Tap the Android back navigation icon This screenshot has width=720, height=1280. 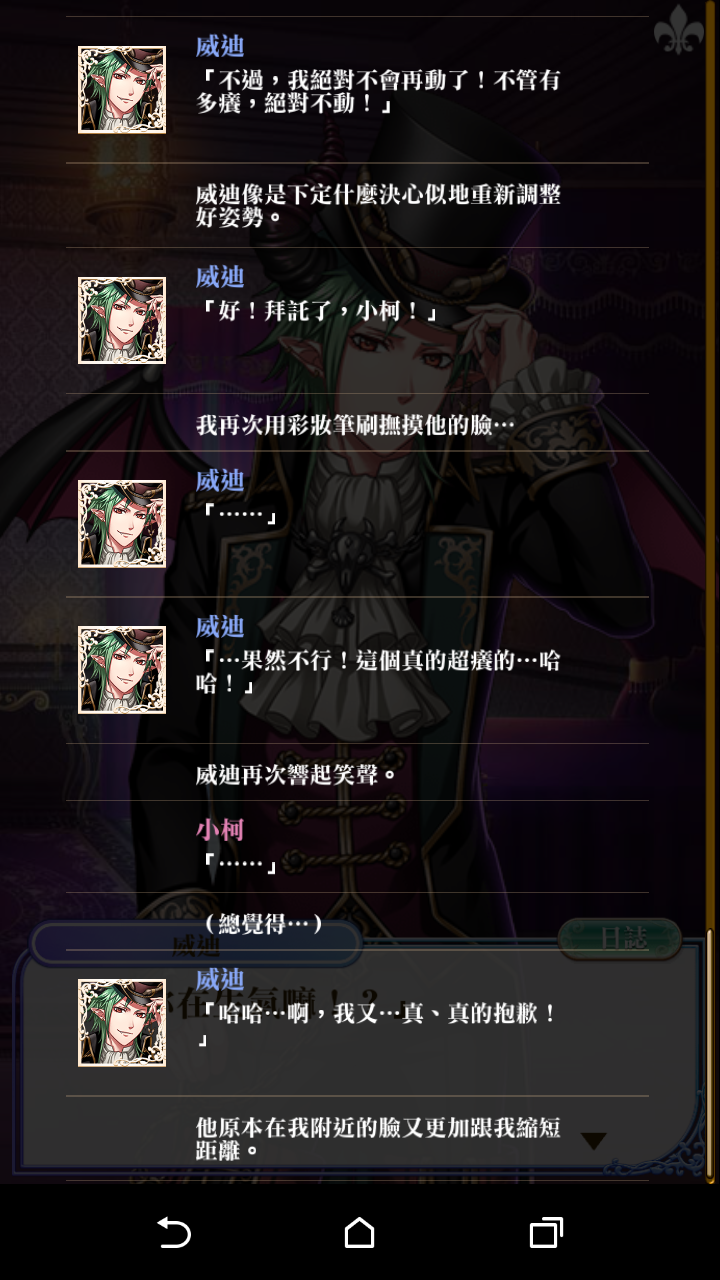(x=174, y=1232)
